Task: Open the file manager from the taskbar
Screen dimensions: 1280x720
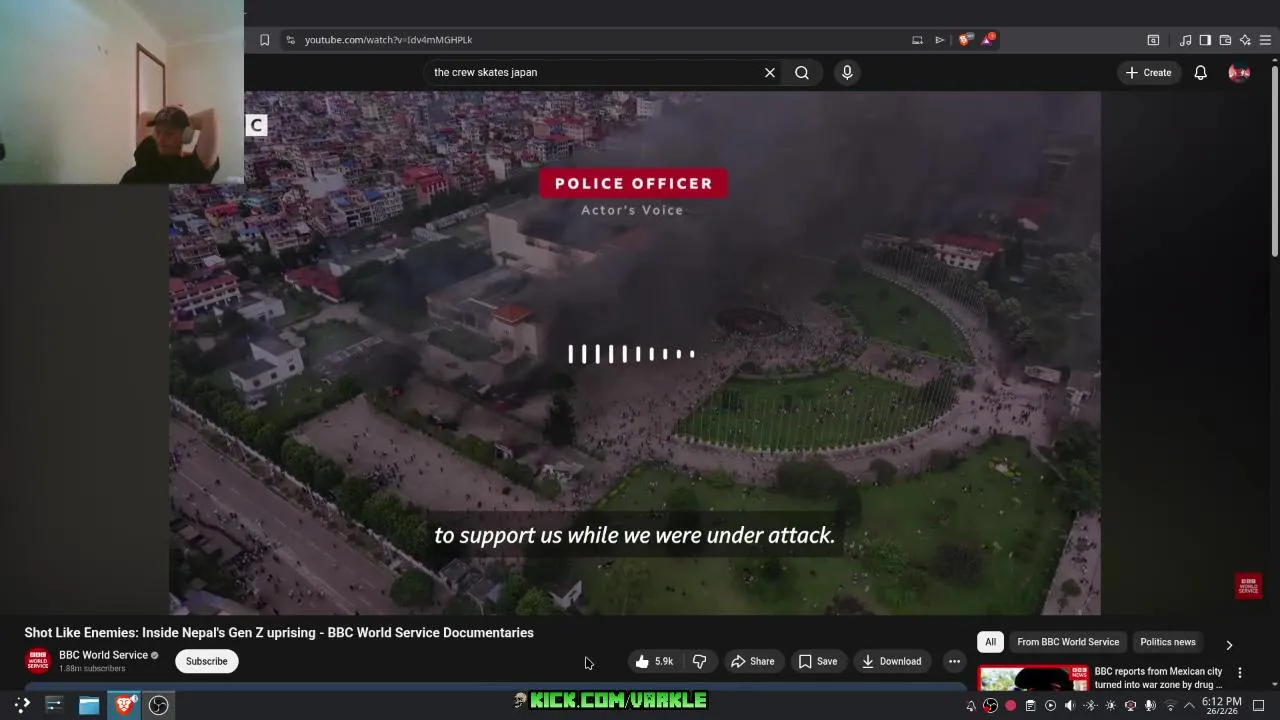Action: click(x=89, y=705)
